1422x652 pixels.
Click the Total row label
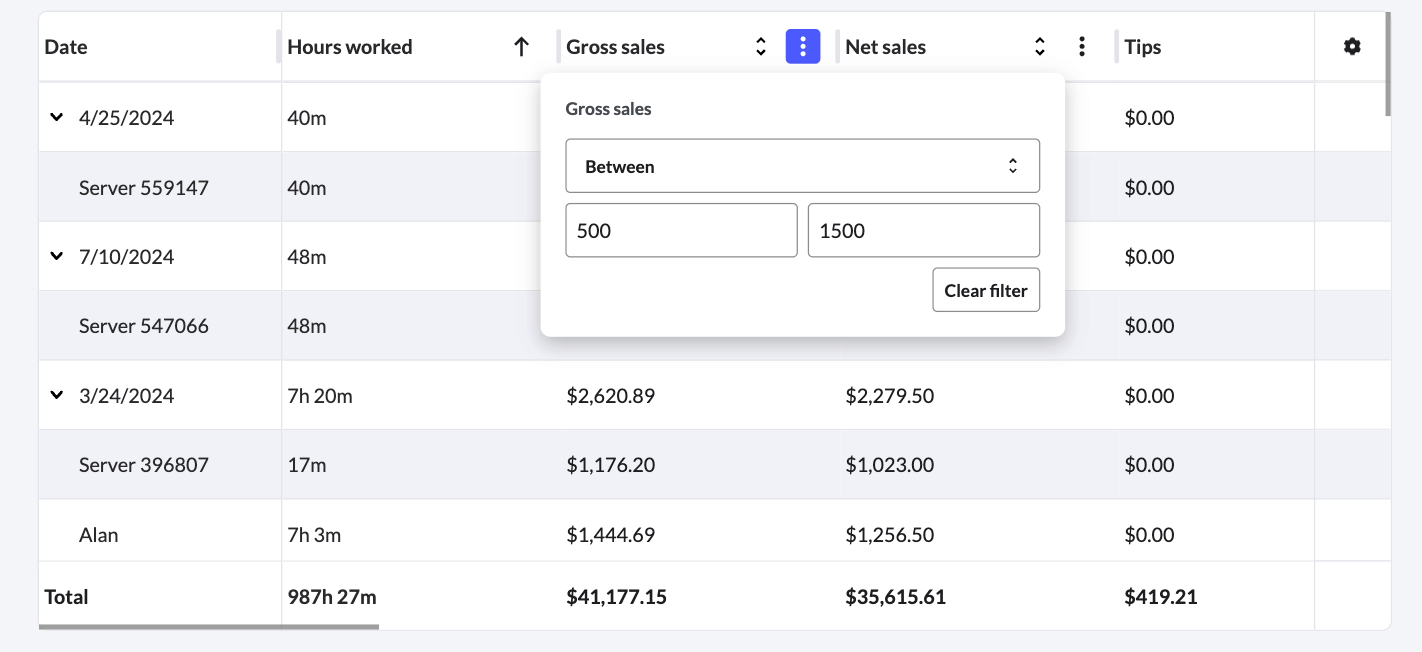(66, 596)
